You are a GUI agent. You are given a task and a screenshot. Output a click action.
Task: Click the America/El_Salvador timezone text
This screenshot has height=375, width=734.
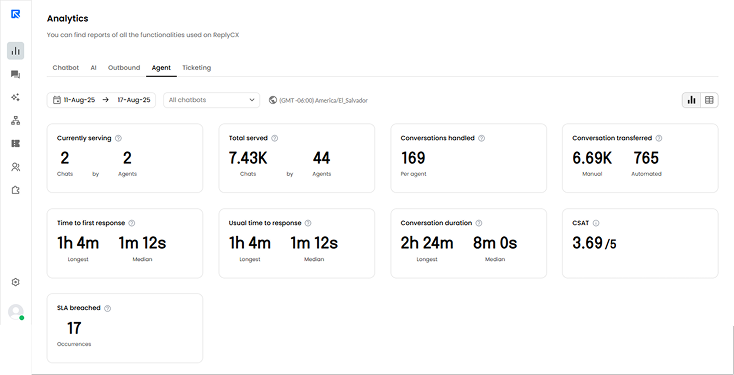[323, 100]
